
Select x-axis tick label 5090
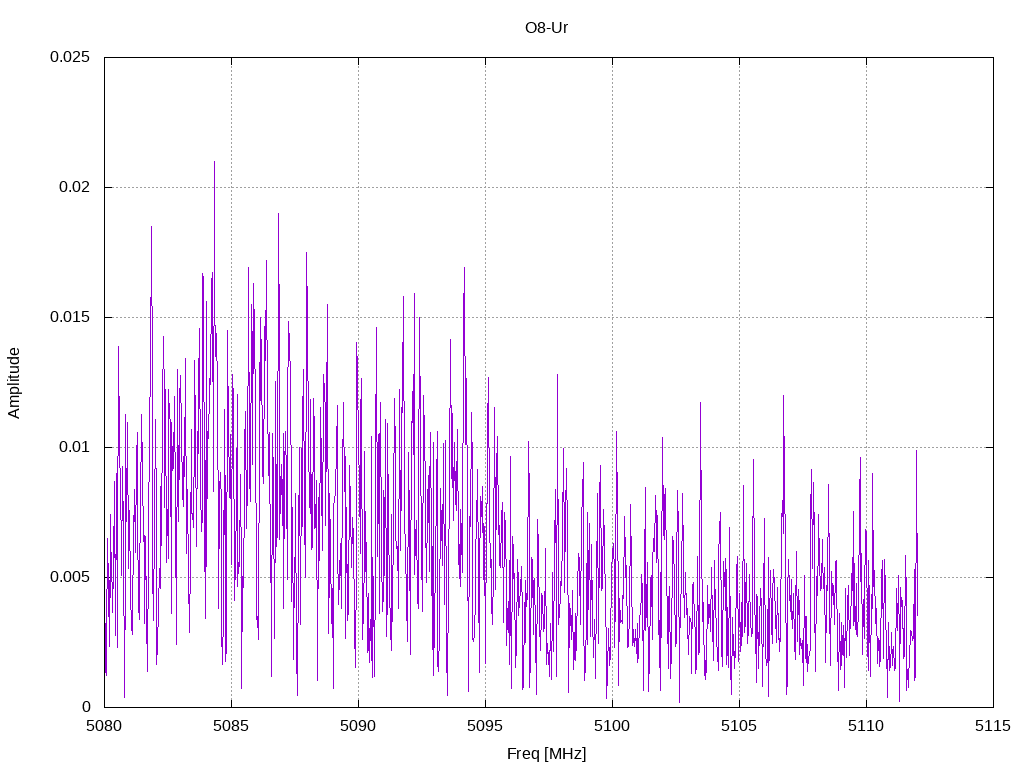(359, 726)
